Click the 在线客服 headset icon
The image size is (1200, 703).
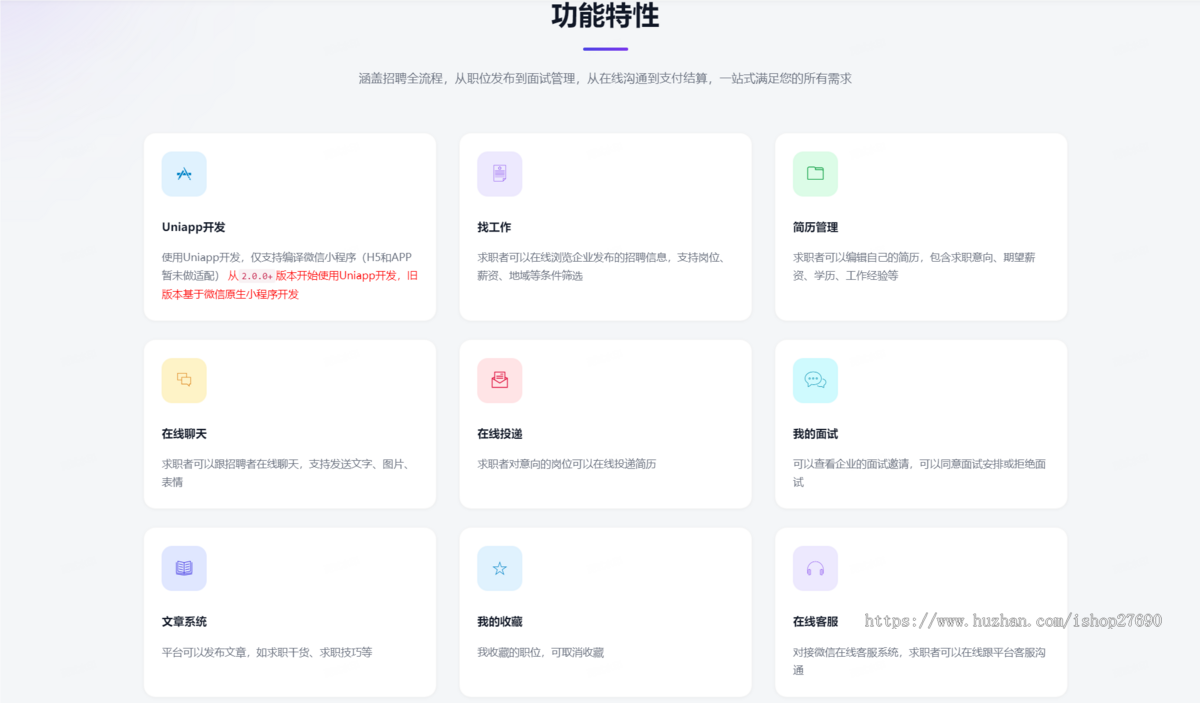[815, 568]
